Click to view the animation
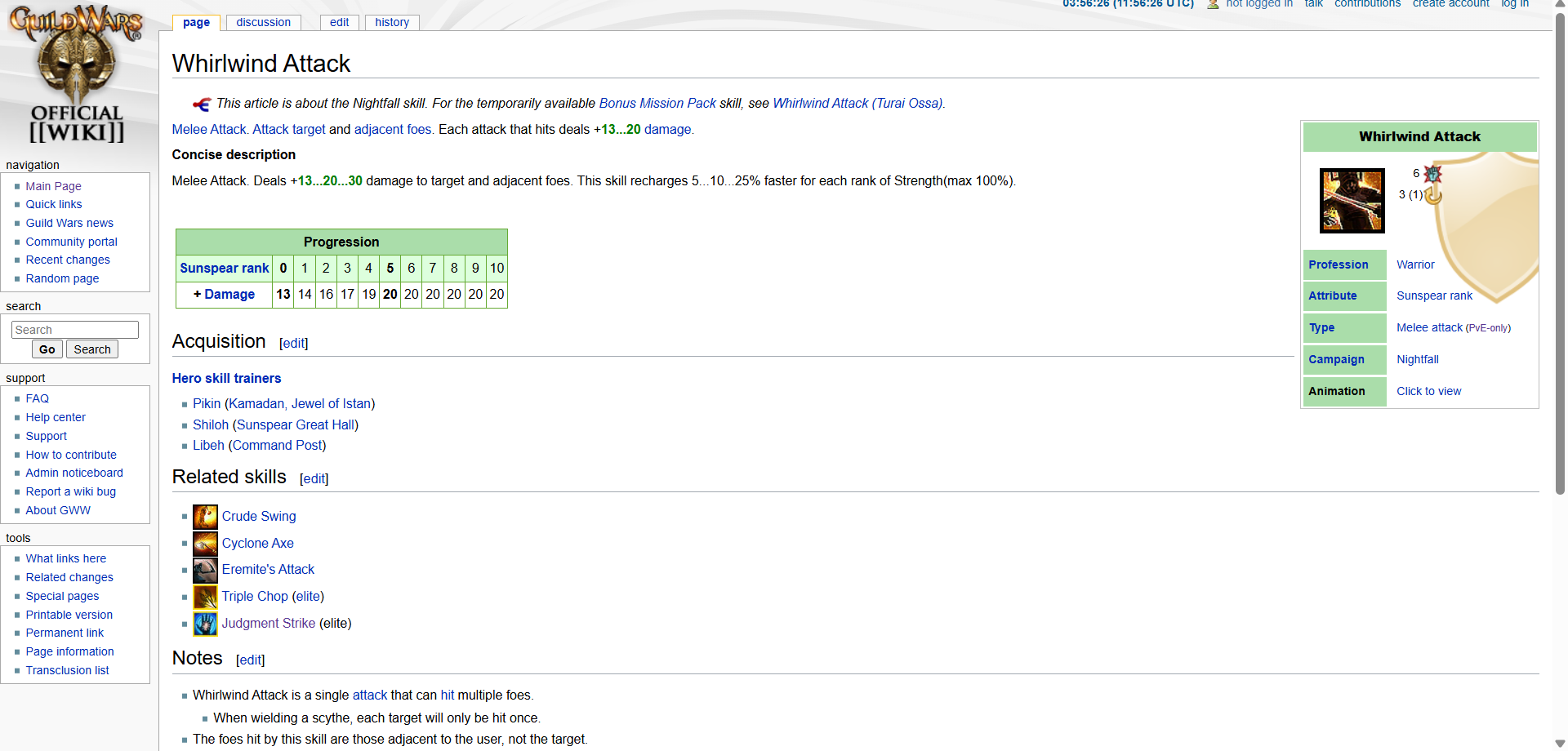 coord(1428,392)
